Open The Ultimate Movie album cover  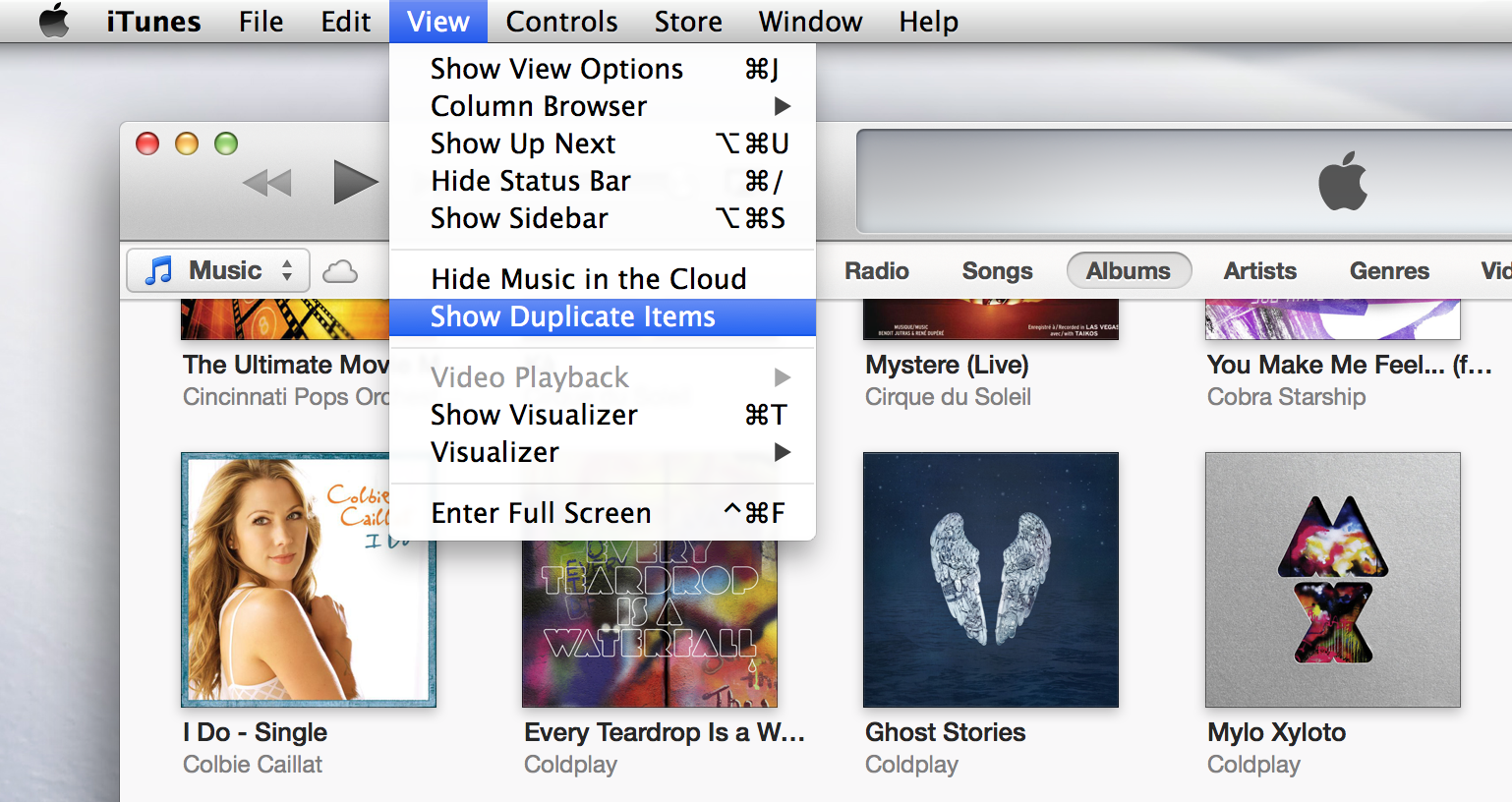click(x=285, y=319)
